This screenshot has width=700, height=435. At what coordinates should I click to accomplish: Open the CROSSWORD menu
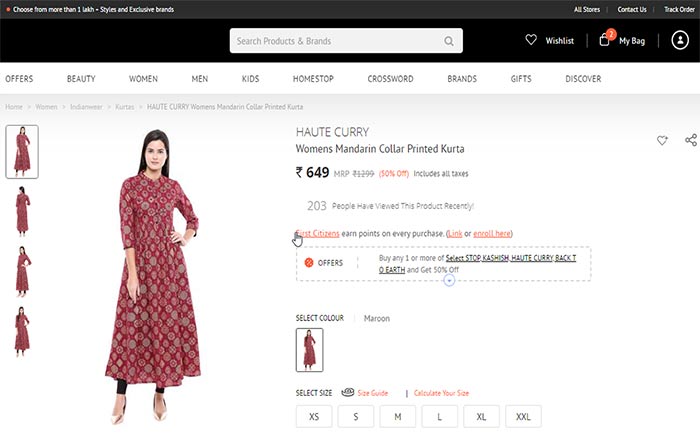coord(391,79)
